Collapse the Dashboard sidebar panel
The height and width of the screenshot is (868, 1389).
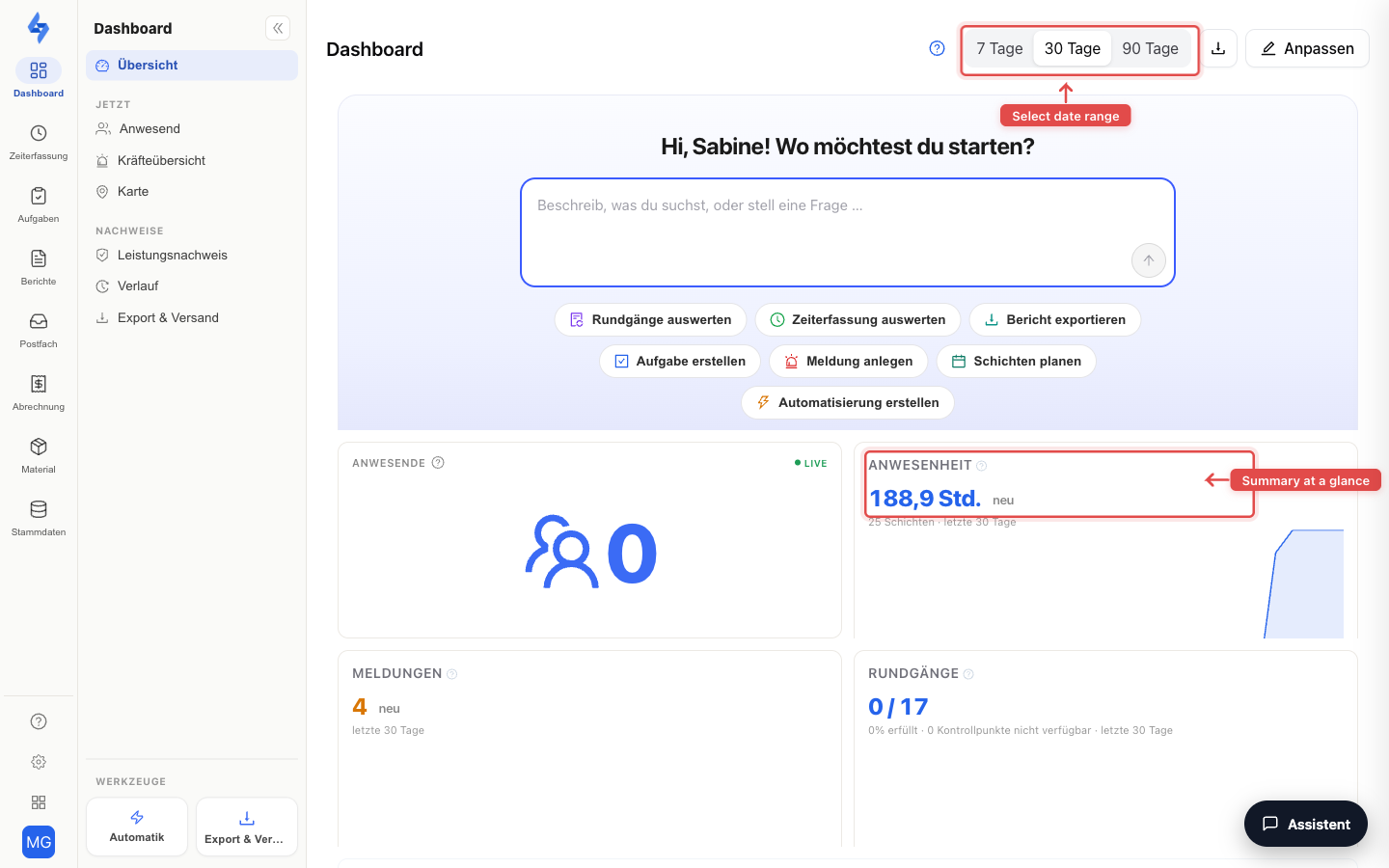[x=278, y=28]
